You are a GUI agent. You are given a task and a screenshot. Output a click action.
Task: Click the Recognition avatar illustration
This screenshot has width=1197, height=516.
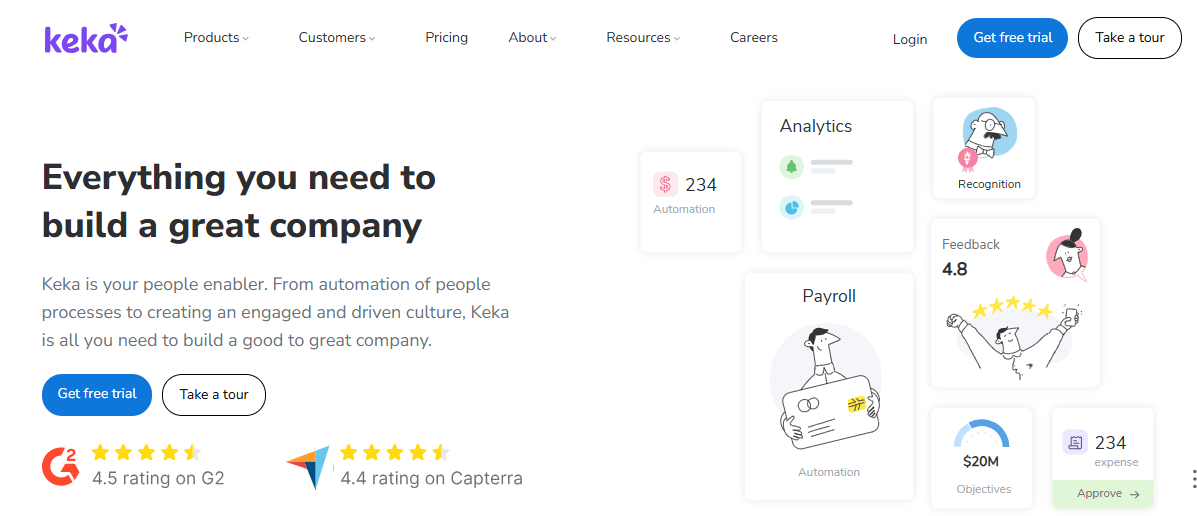(x=989, y=134)
